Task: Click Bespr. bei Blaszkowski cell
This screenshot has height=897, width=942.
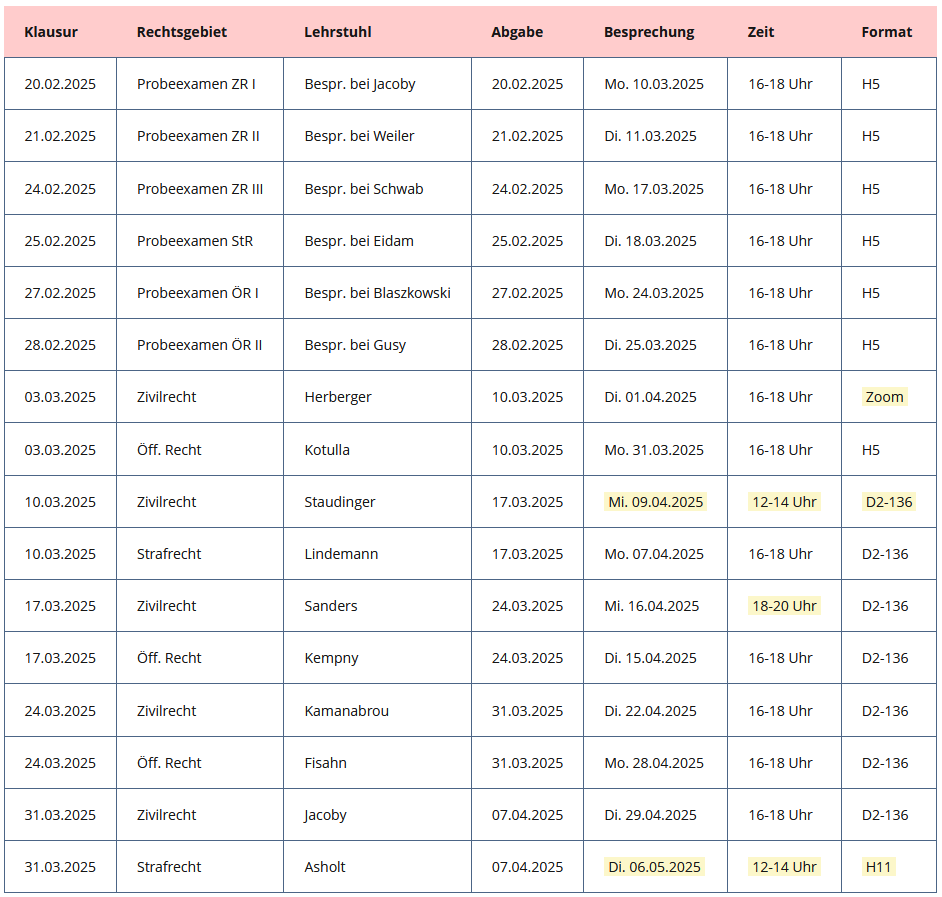Action: coord(377,293)
